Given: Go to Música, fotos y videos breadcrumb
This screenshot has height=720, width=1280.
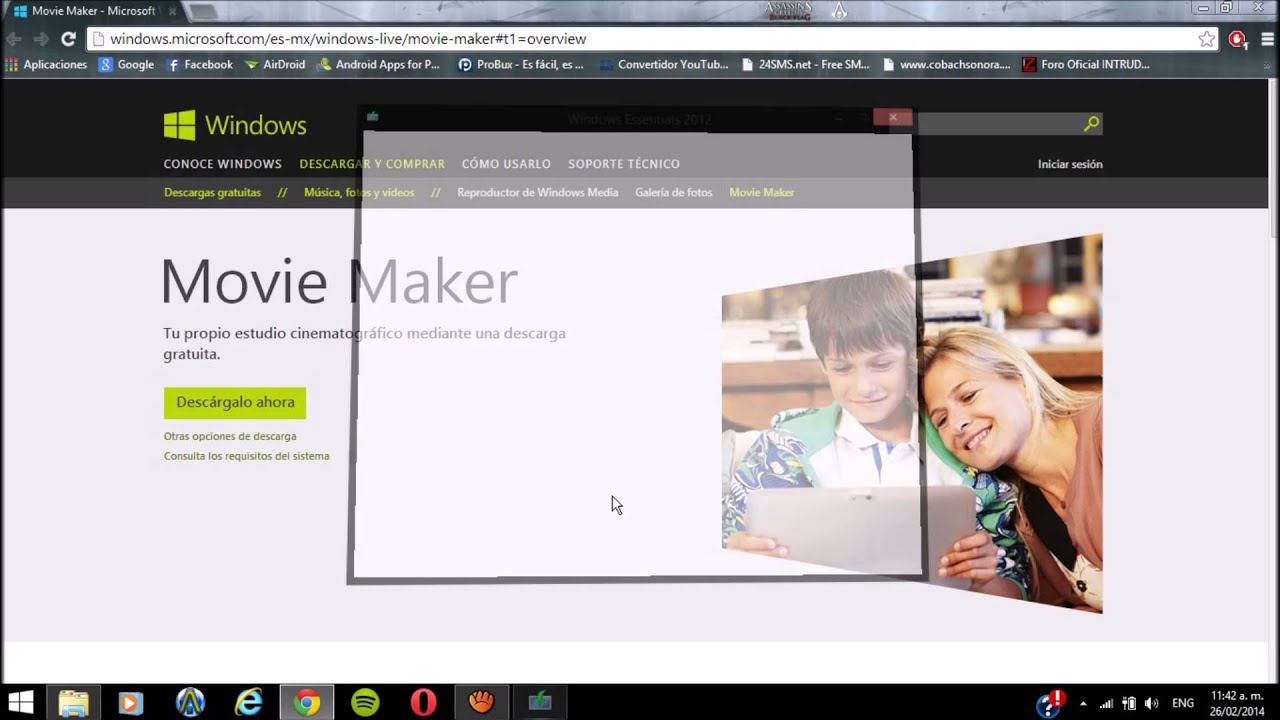Looking at the screenshot, I should click(x=359, y=192).
